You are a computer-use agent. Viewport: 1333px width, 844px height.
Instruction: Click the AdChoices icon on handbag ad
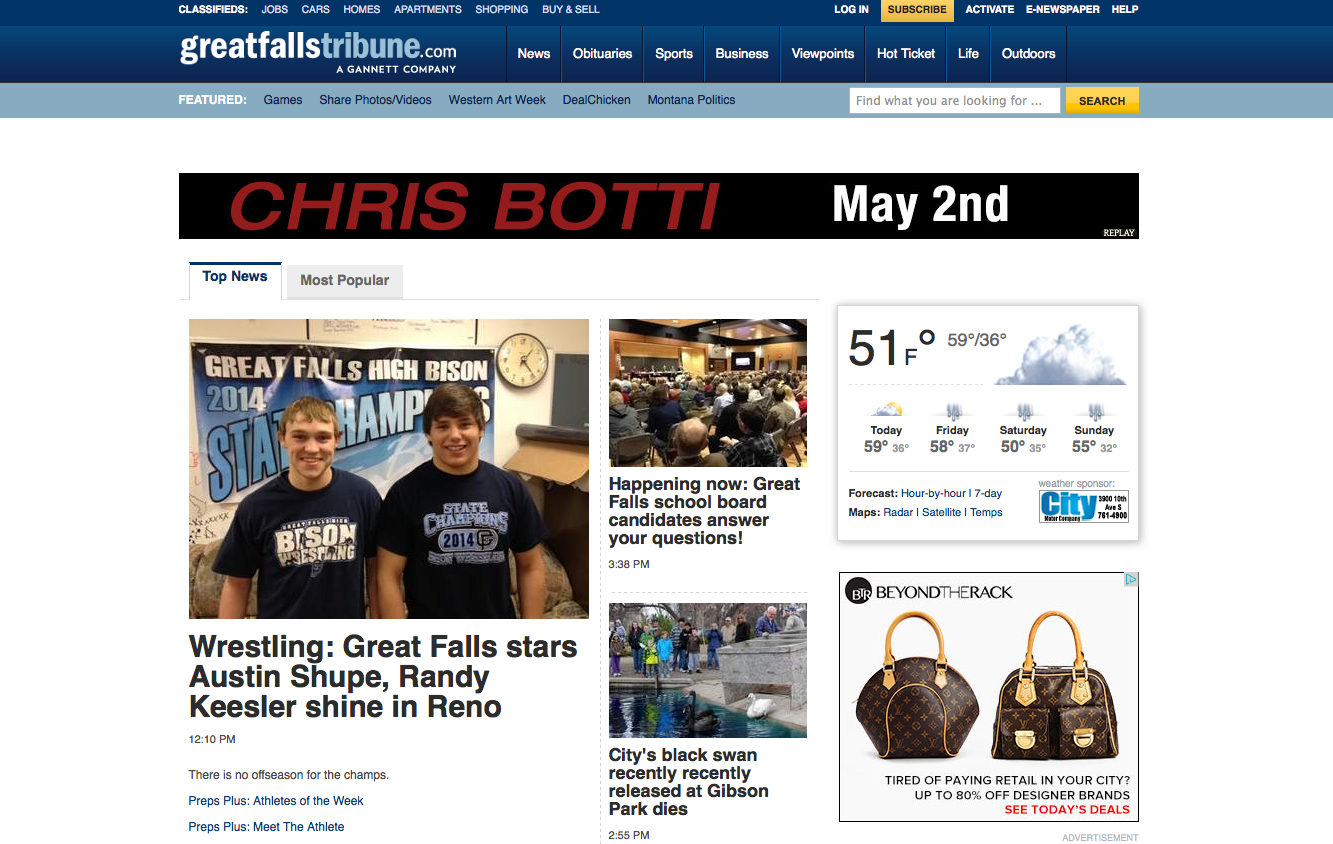(x=1131, y=579)
